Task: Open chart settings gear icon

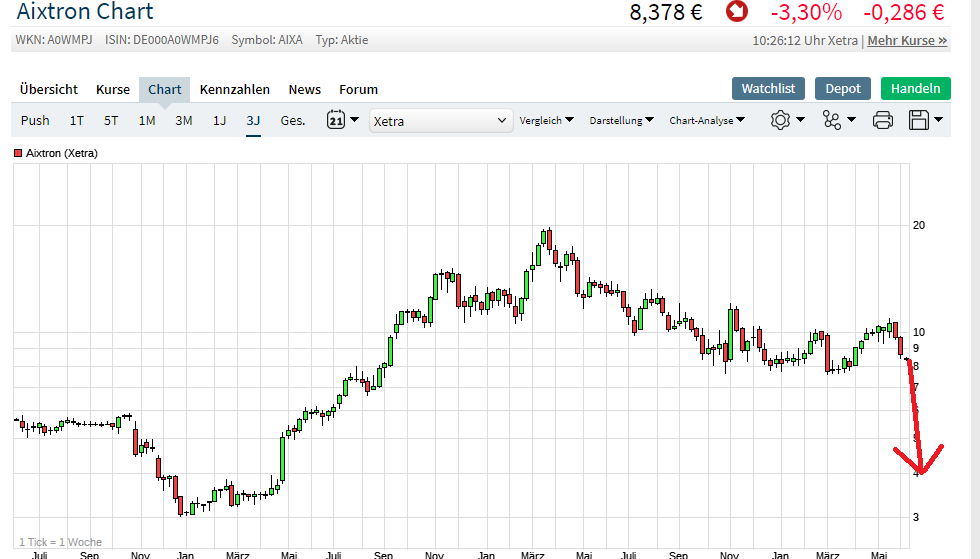Action: point(780,120)
